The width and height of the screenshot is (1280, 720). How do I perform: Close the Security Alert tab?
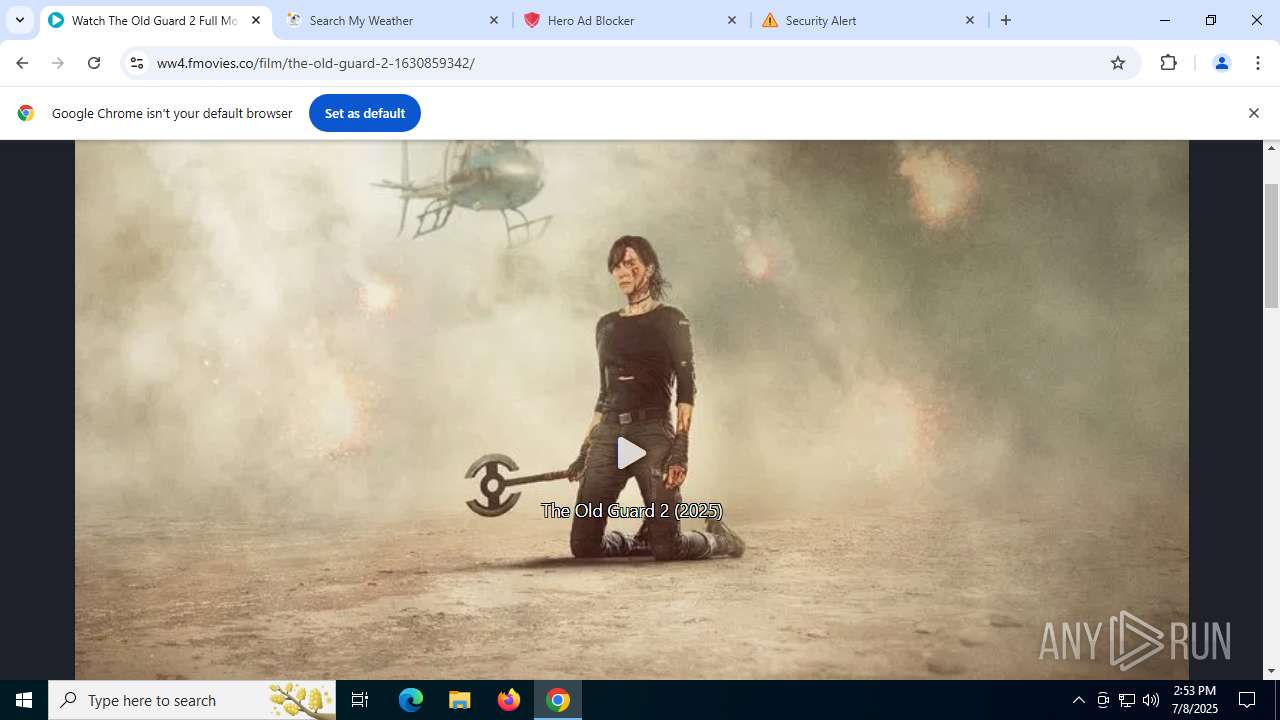[x=970, y=20]
